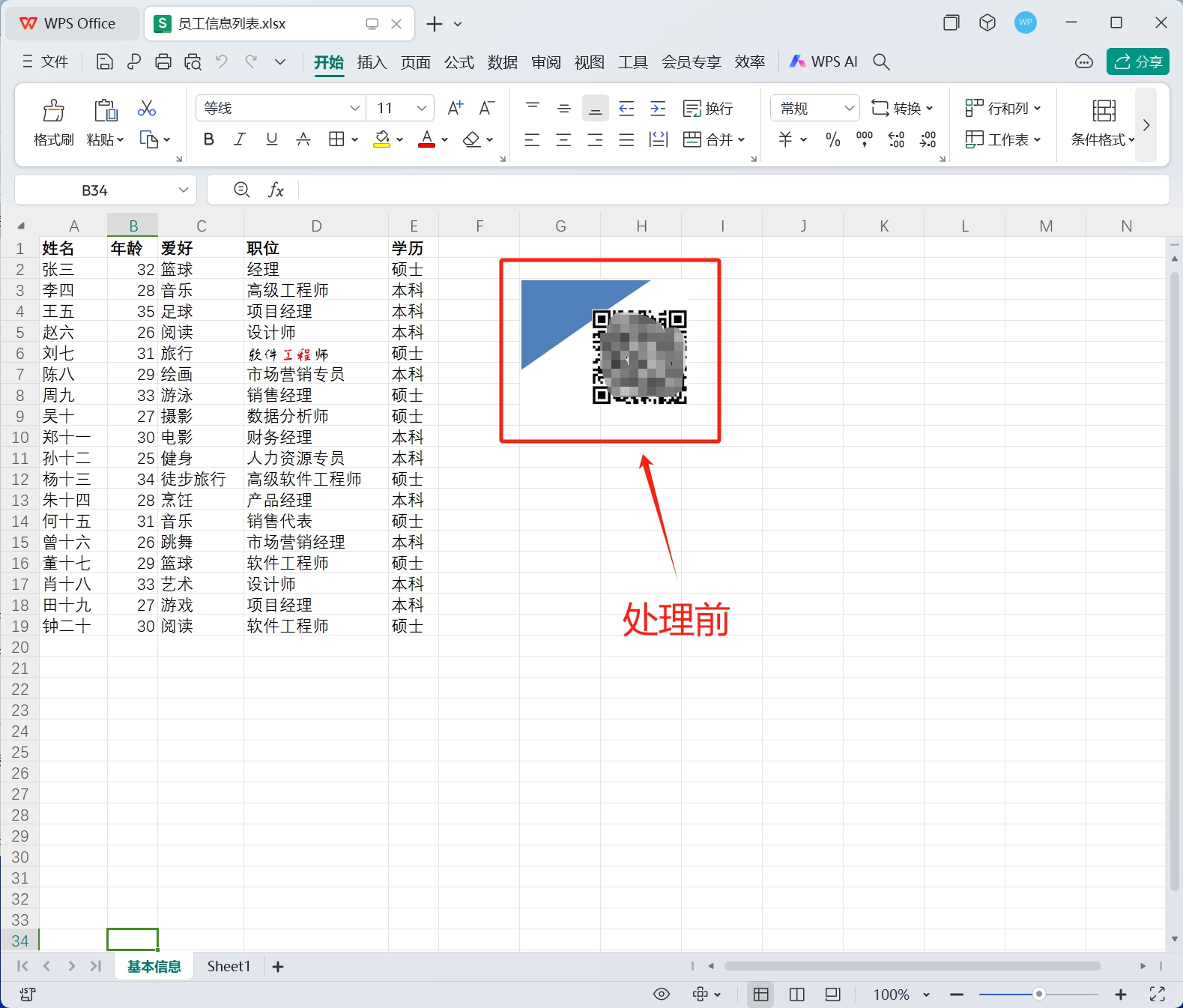Open the search magnifier in menu bar
The height and width of the screenshot is (1008, 1183).
click(882, 62)
